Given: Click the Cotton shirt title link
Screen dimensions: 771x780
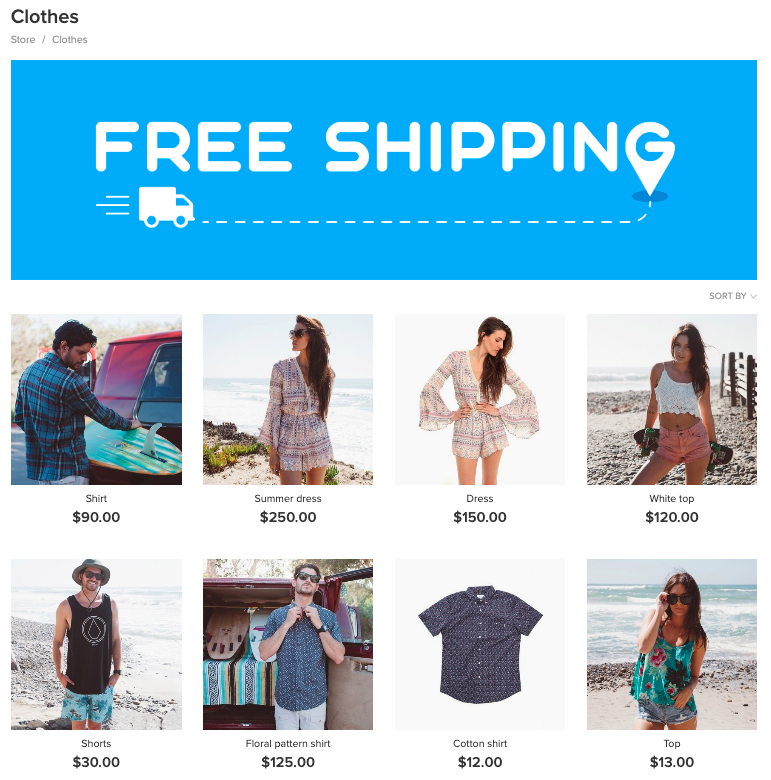Looking at the screenshot, I should click(x=480, y=744).
